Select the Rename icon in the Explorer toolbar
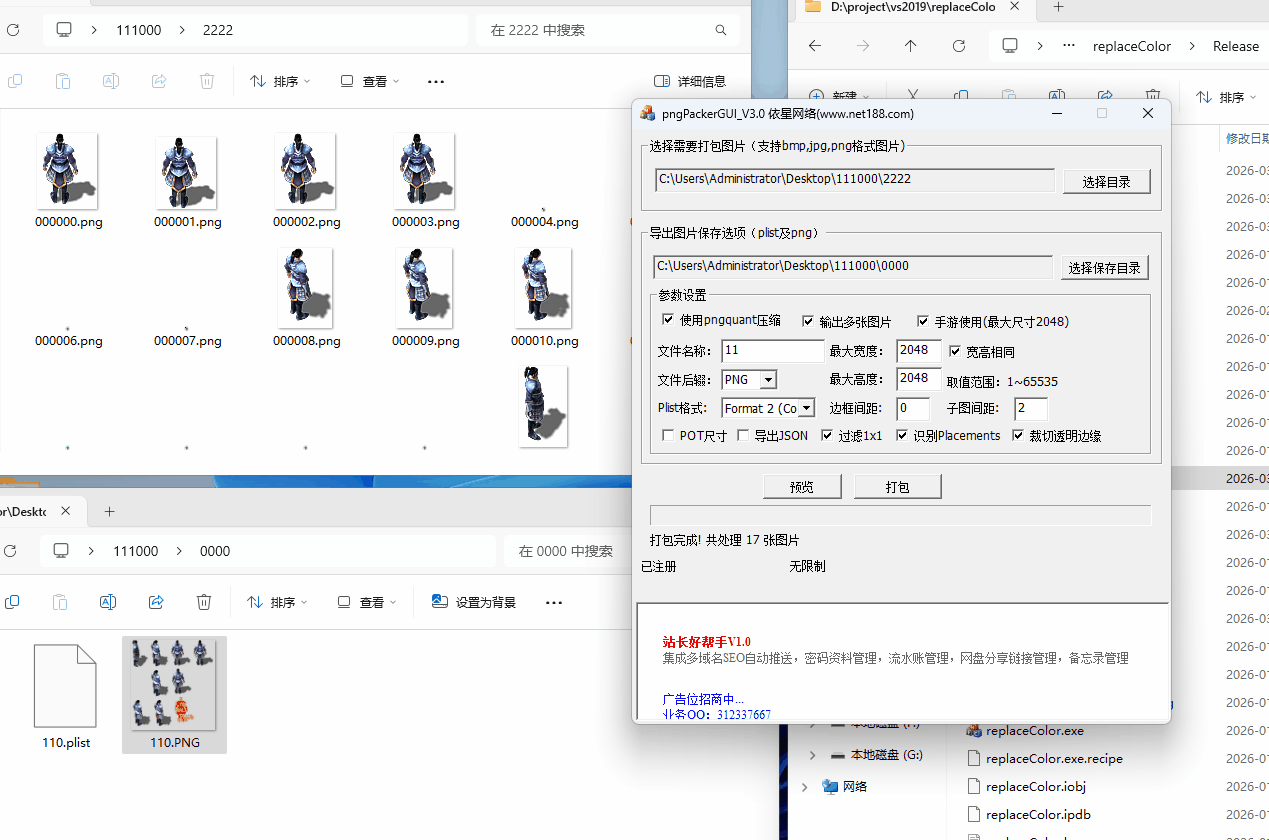 [x=110, y=81]
